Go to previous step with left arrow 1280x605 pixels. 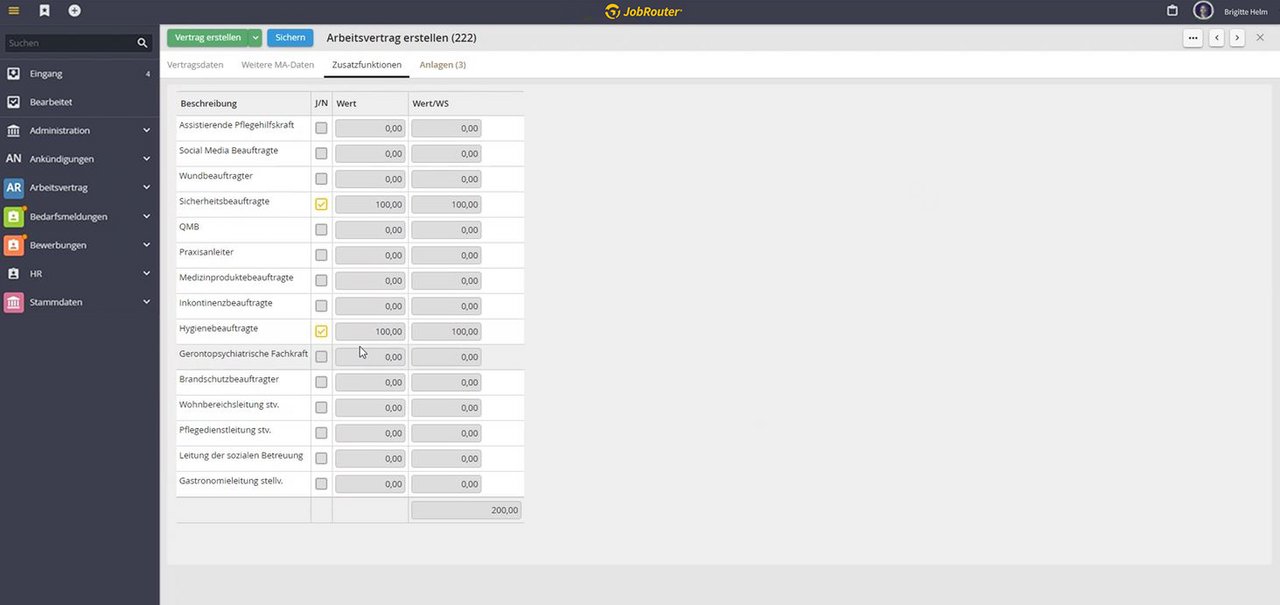1217,38
